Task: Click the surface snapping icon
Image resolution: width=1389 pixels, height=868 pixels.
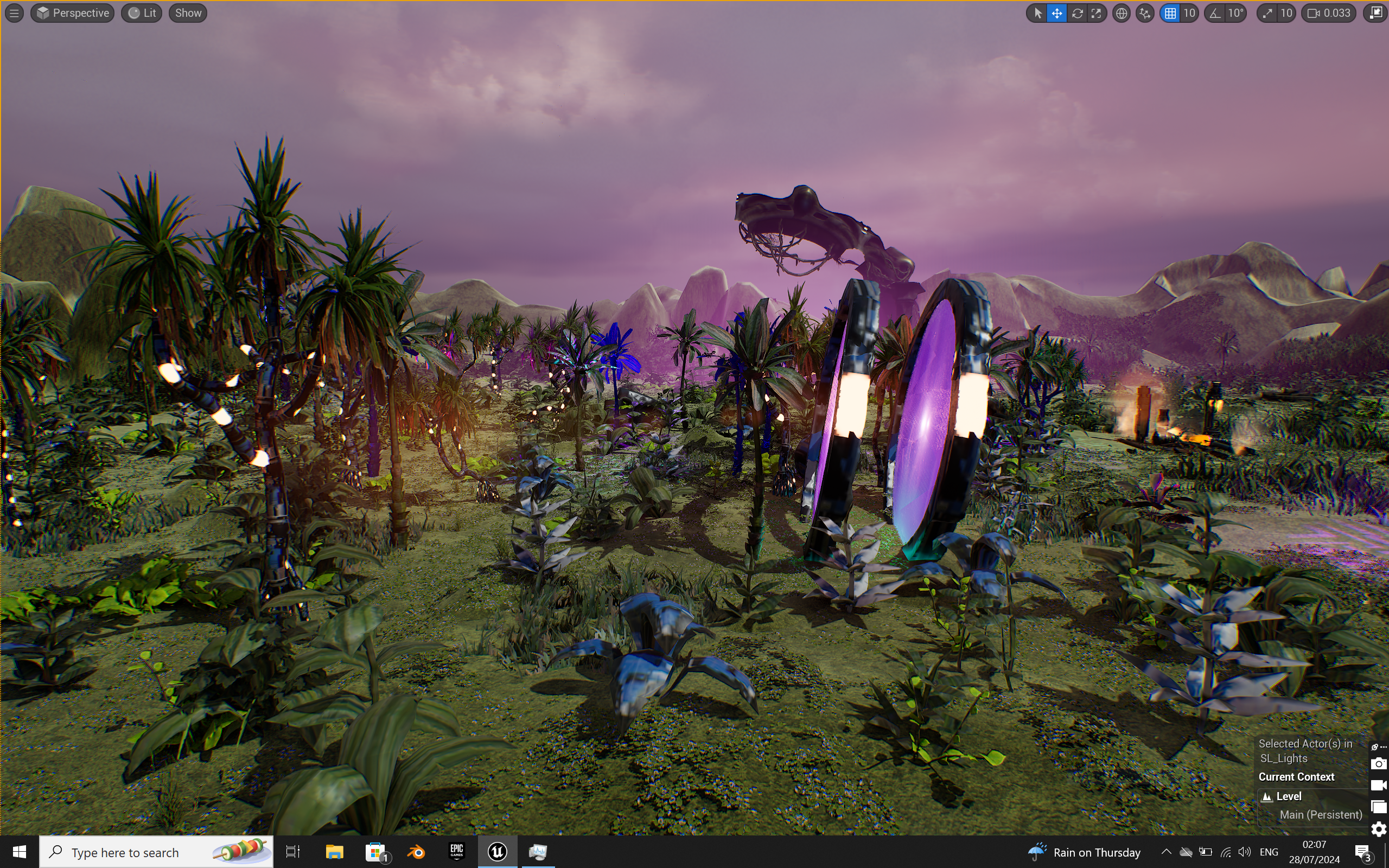Action: tap(1145, 13)
